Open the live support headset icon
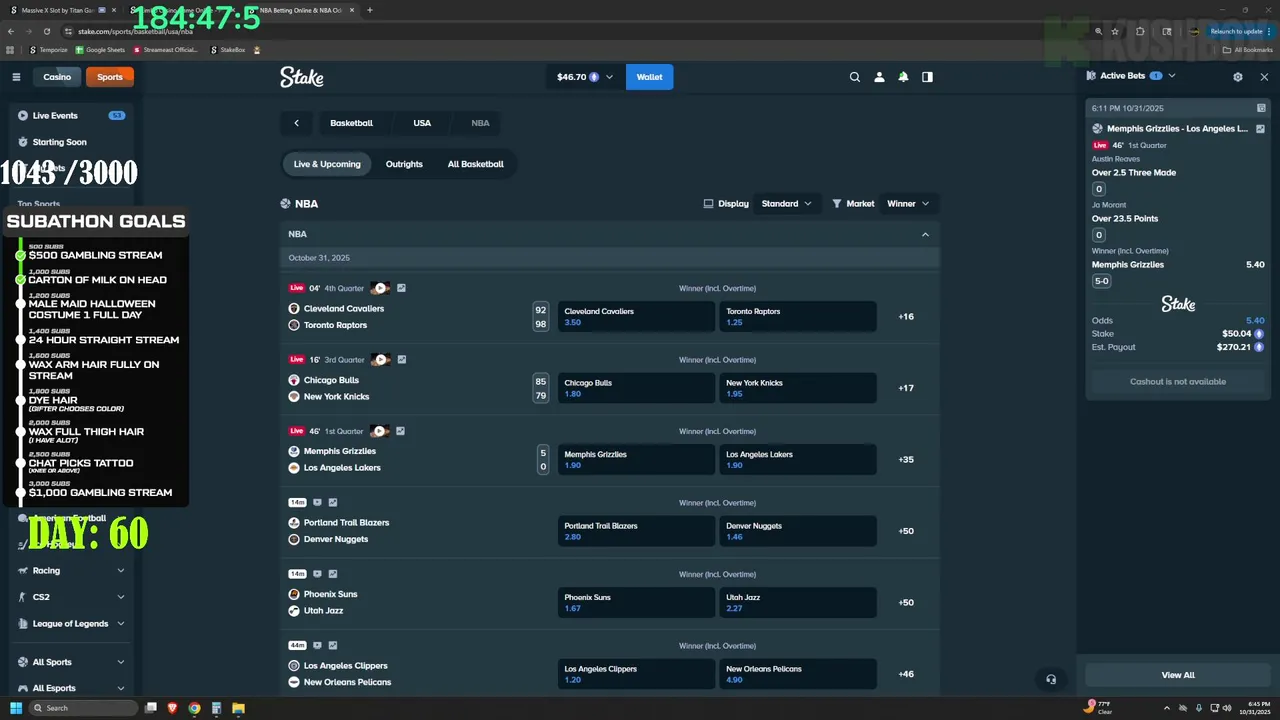Image resolution: width=1280 pixels, height=720 pixels. (x=1051, y=679)
